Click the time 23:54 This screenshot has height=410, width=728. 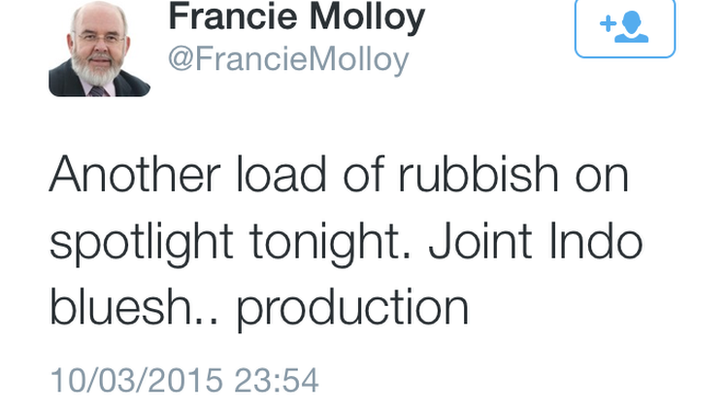[277, 381]
